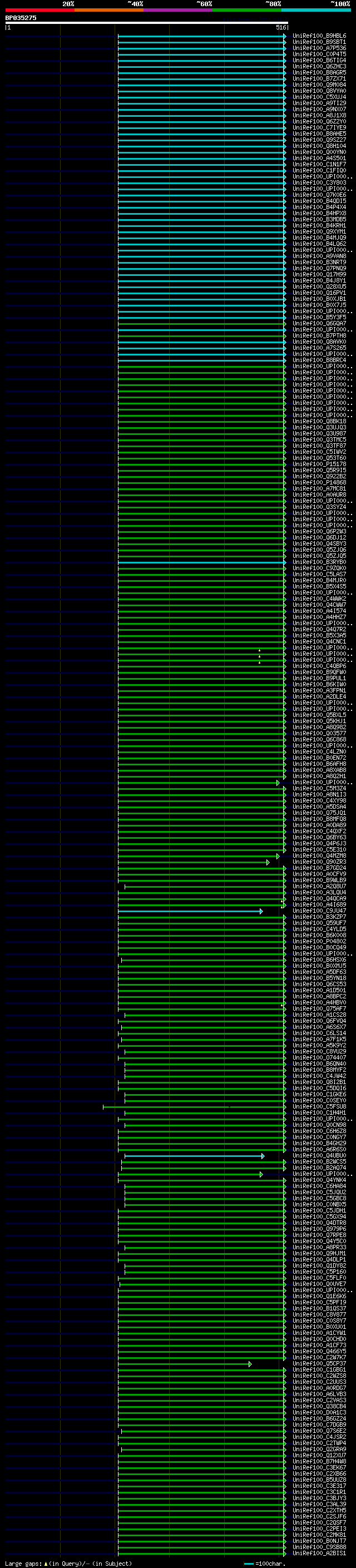The image size is (356, 1568).
Task: Select the UniRef100_Q4CNC1 label
Action: pyautogui.click(x=319, y=641)
